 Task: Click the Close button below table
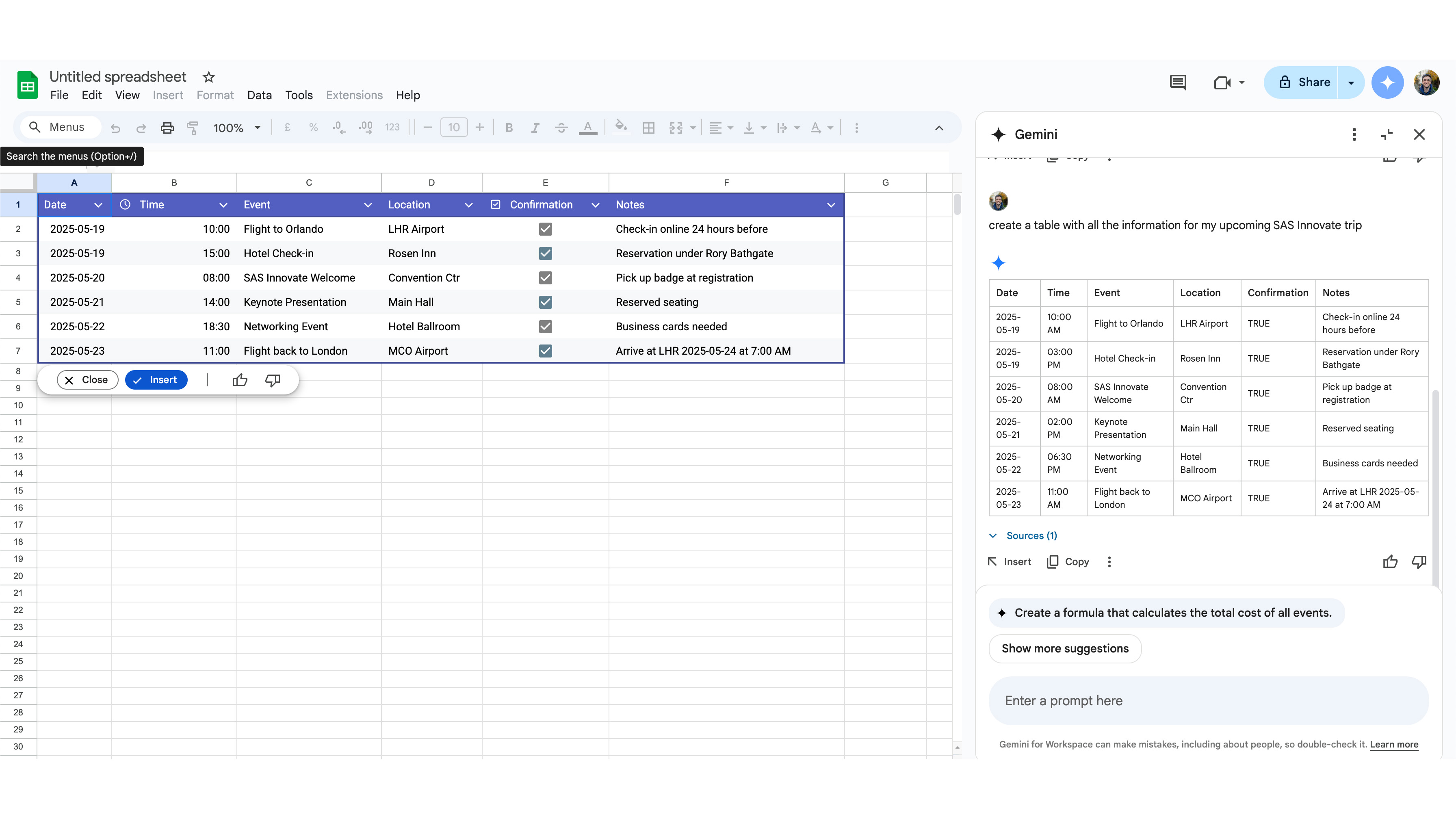88,380
